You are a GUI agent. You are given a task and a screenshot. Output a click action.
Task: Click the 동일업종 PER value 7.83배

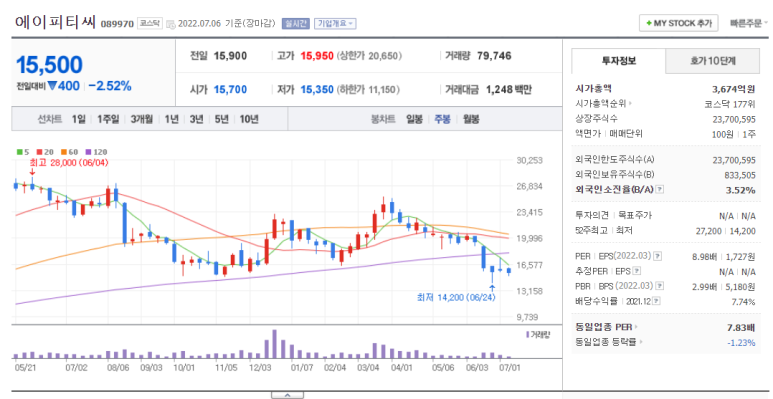[x=741, y=327]
